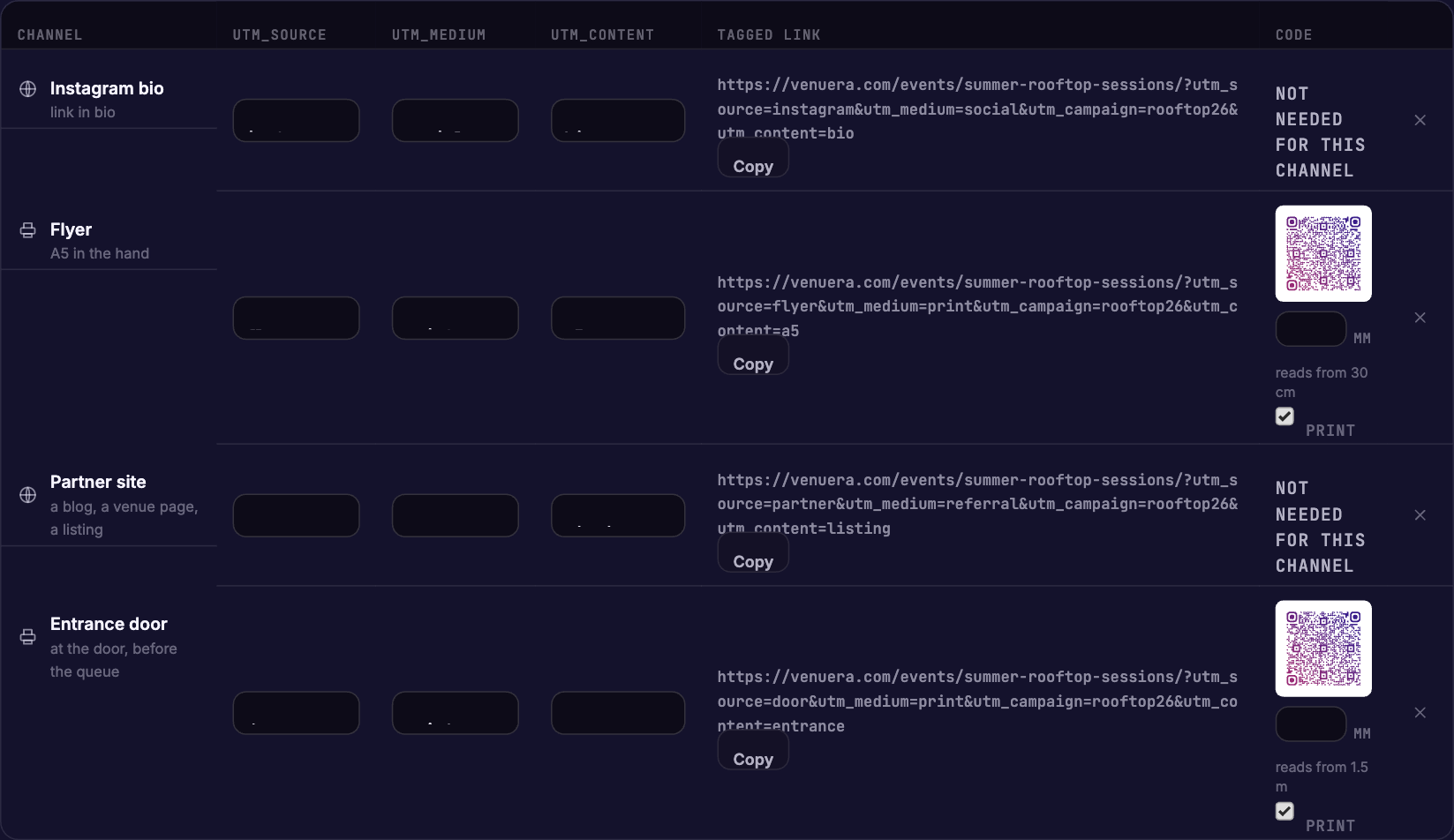Viewport: 1454px width, 840px height.
Task: Edit utm_medium field for Instagram bio
Action: (455, 120)
